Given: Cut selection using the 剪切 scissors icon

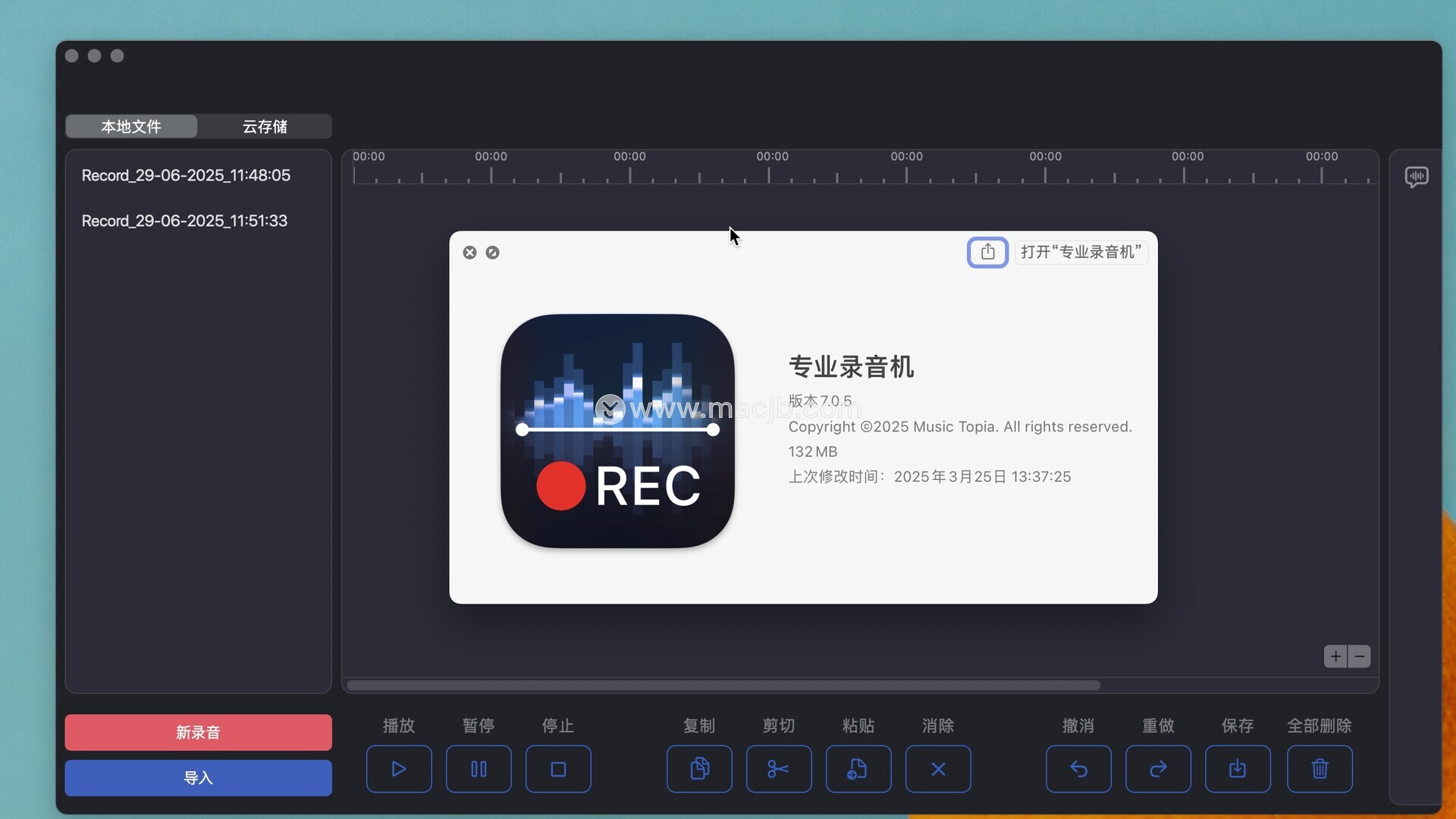Looking at the screenshot, I should 779,769.
